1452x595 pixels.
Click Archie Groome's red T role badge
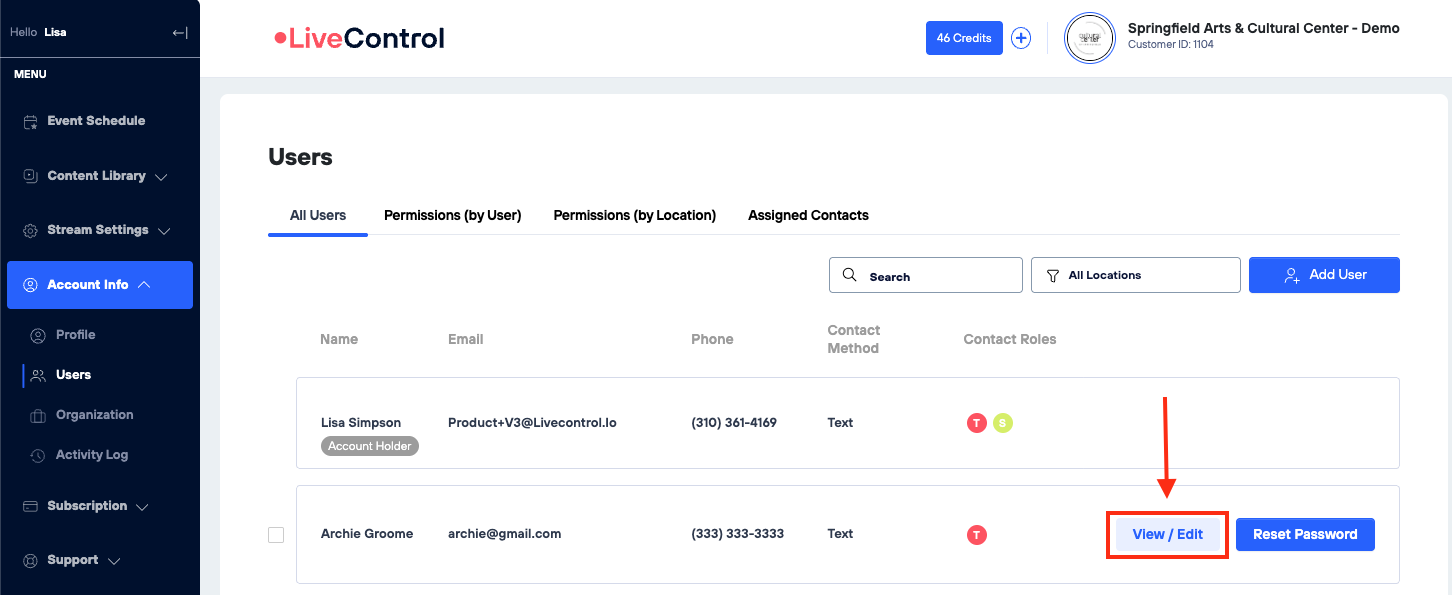pos(977,535)
